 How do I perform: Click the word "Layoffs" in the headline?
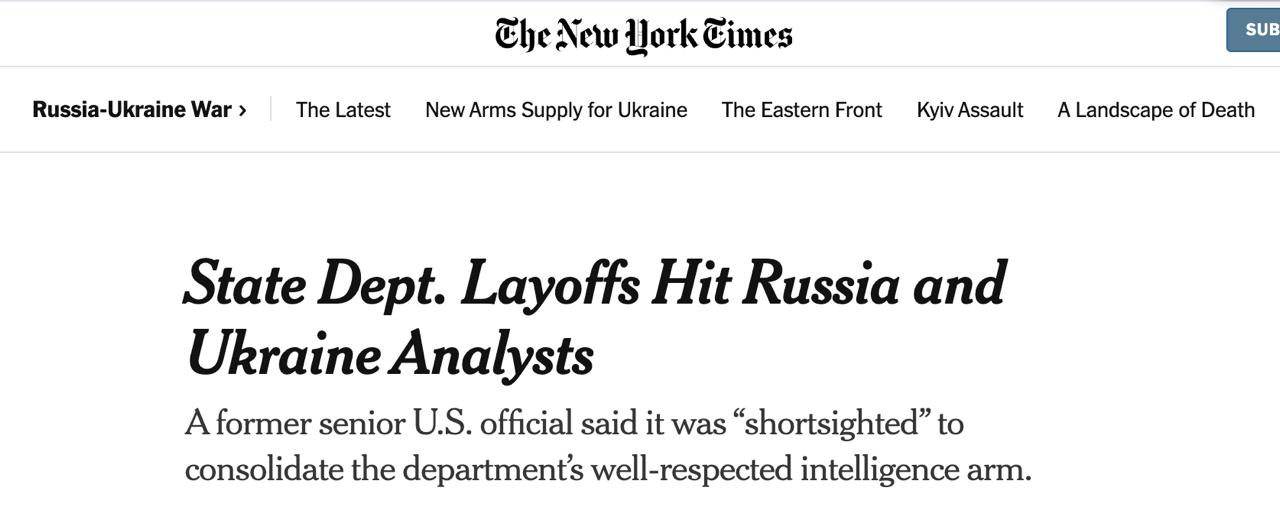[549, 284]
